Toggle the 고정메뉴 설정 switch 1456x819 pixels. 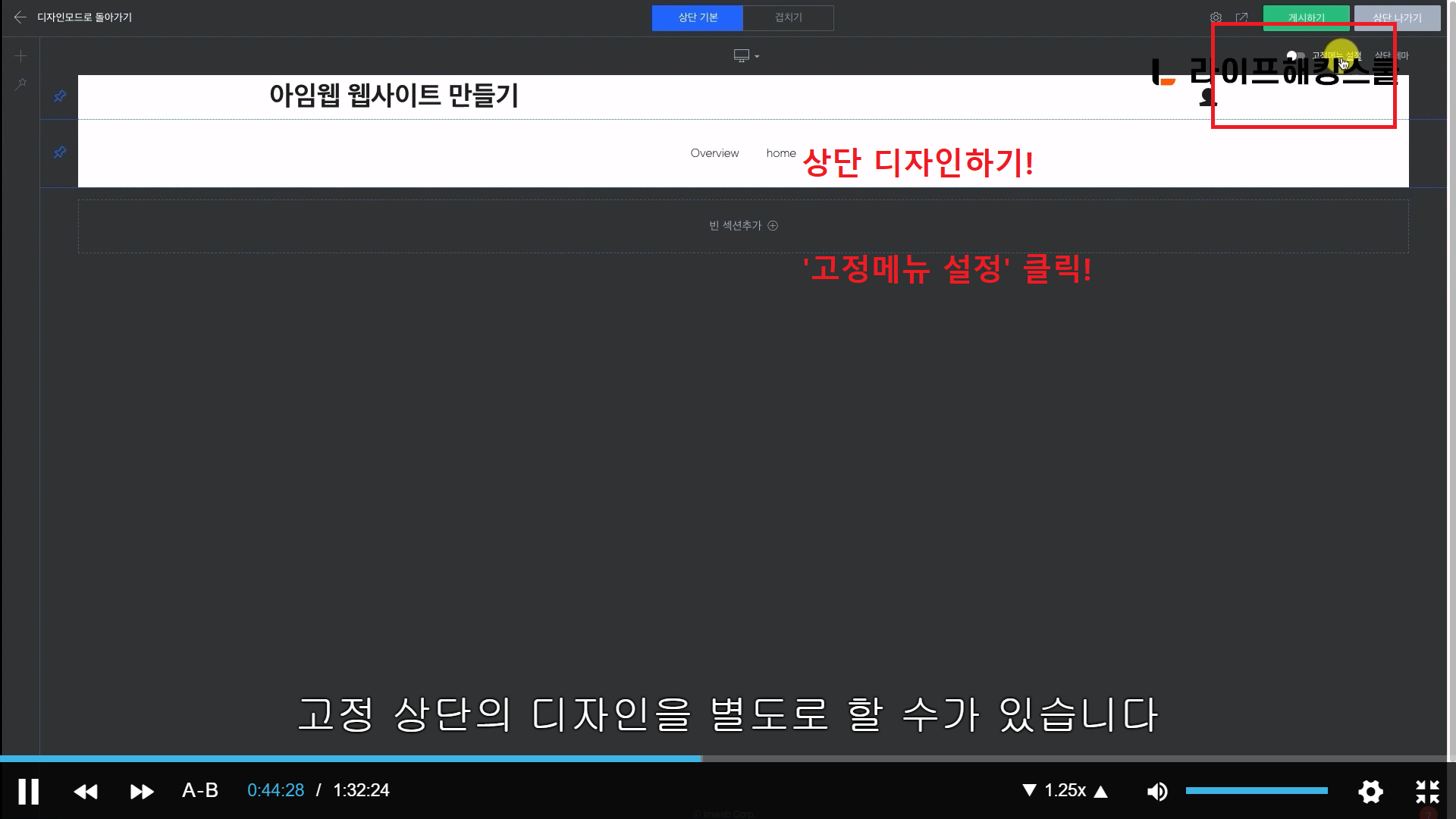[x=1295, y=55]
